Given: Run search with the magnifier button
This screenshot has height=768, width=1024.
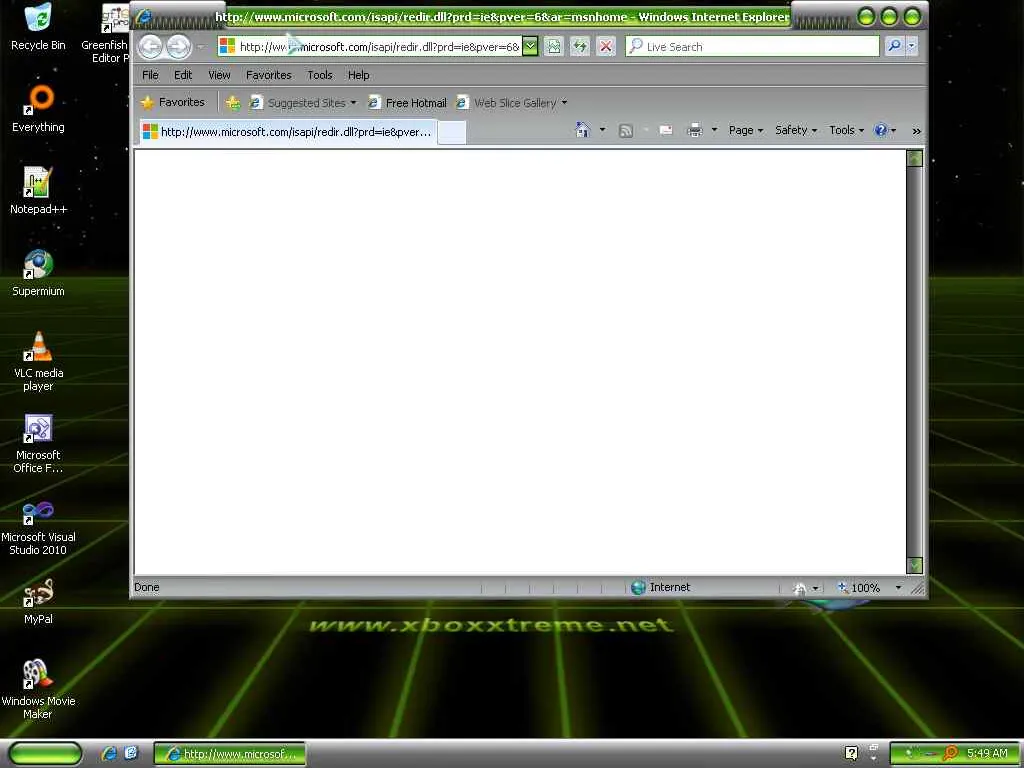Looking at the screenshot, I should tap(894, 46).
